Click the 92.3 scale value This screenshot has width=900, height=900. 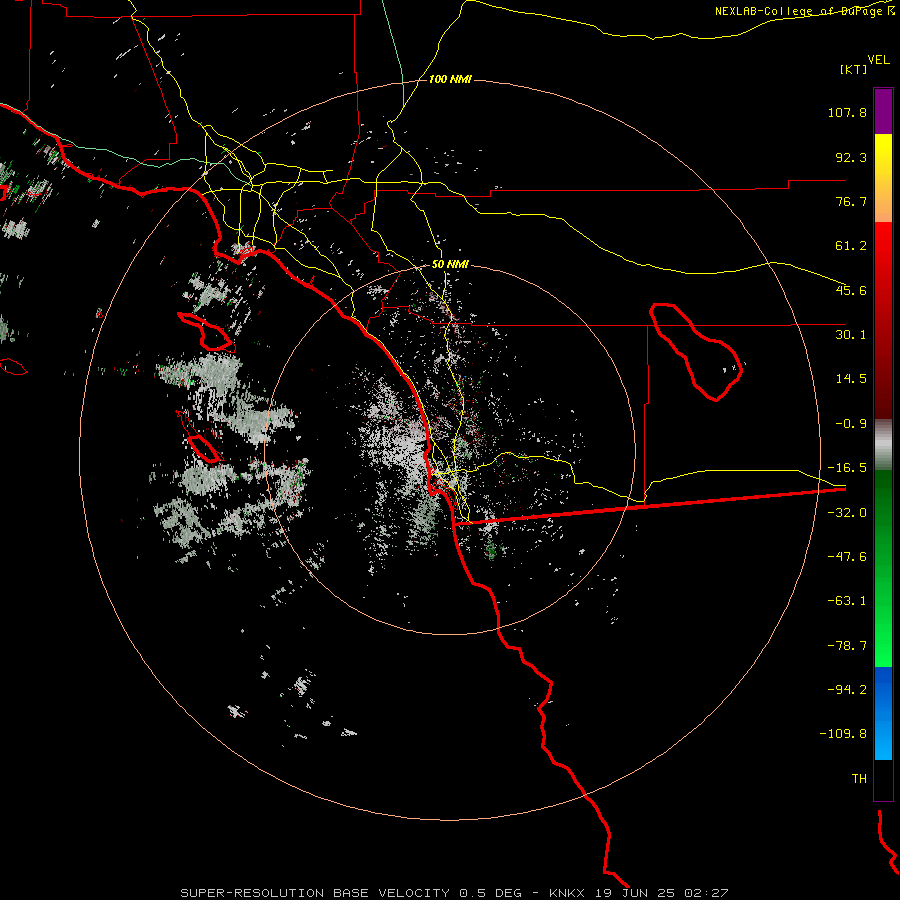[x=851, y=157]
